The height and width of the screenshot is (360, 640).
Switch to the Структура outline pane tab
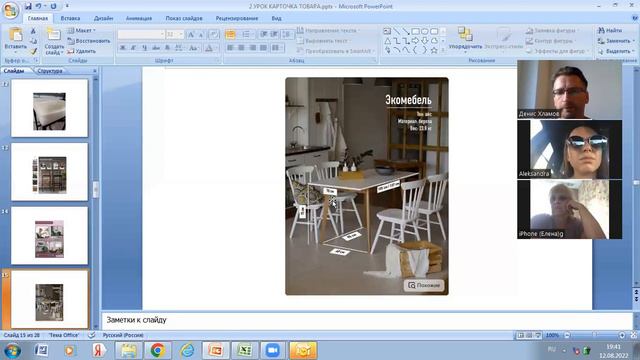[x=49, y=71]
